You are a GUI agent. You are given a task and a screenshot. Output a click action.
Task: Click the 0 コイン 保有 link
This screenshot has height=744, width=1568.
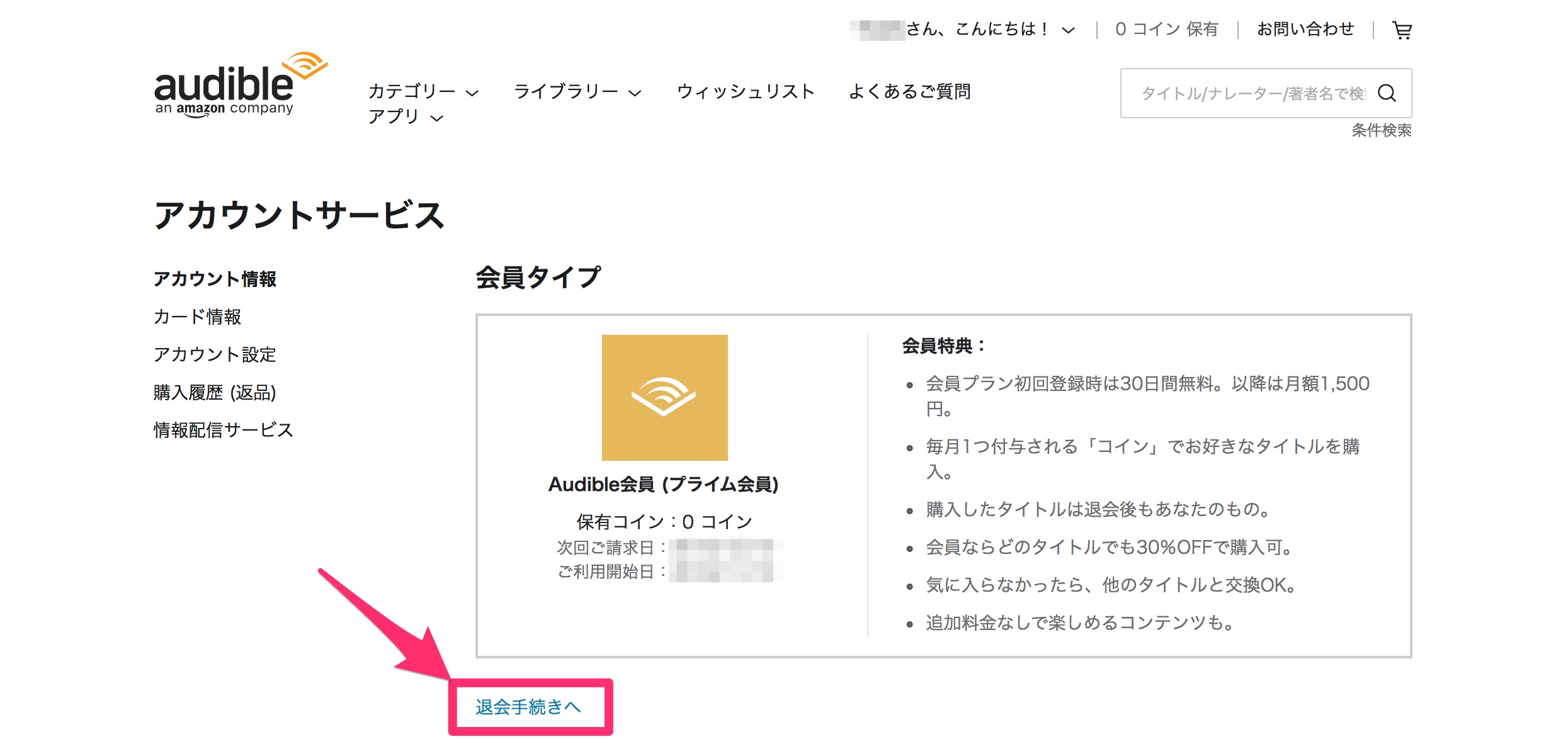click(1166, 30)
